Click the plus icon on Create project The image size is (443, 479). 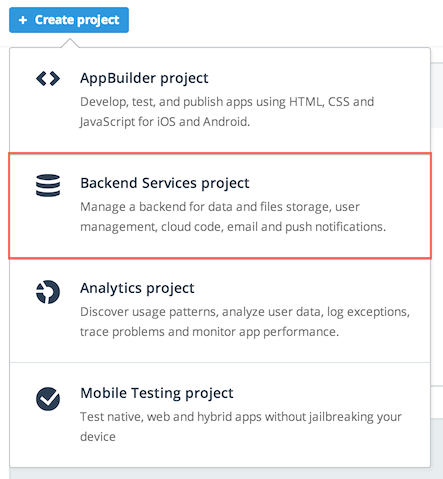[23, 20]
